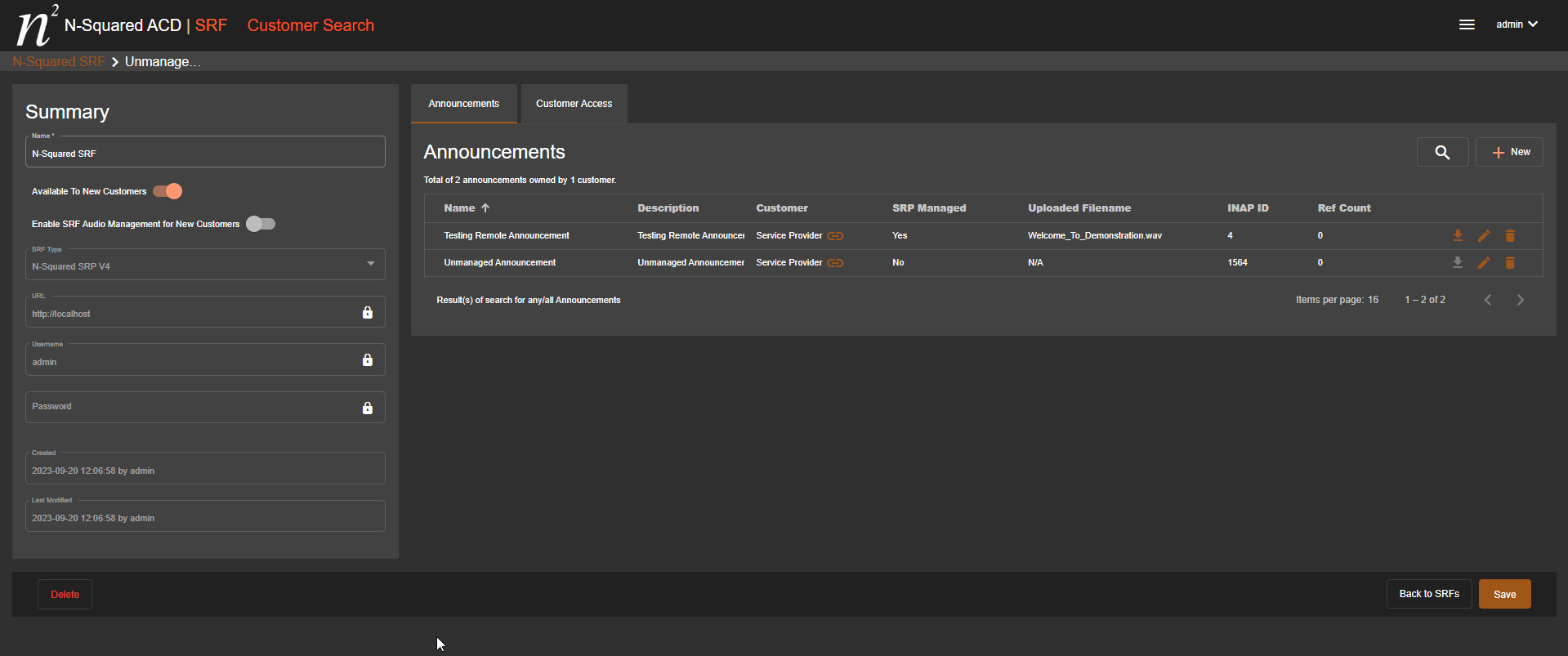The height and width of the screenshot is (656, 1568).
Task: Open the hamburger menu in header
Action: click(x=1467, y=25)
